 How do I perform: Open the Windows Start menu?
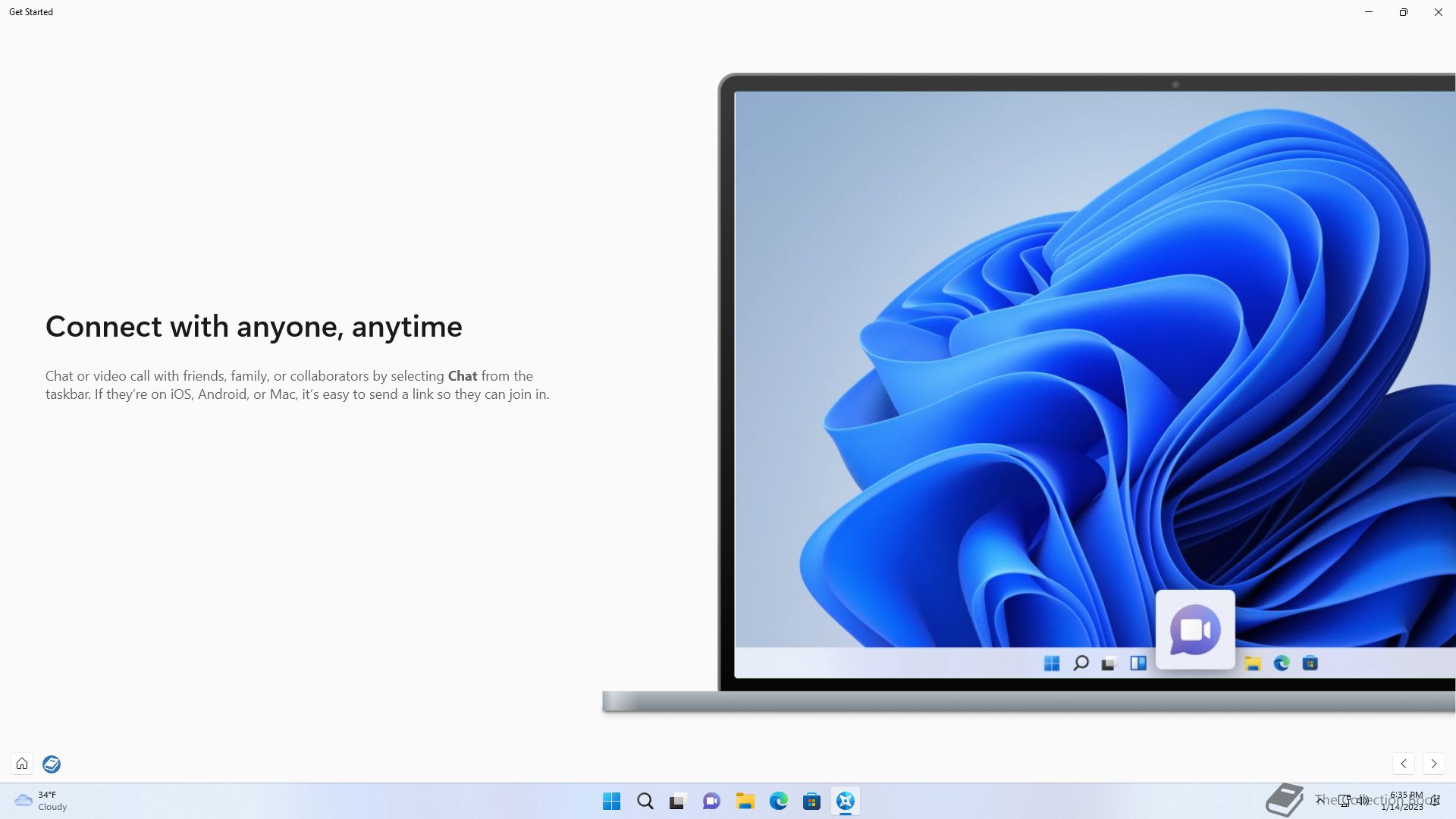coord(611,801)
